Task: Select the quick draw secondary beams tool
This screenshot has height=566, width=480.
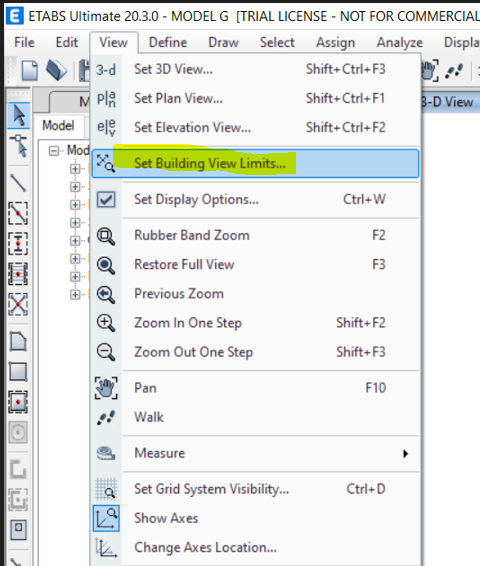Action: (x=18, y=274)
